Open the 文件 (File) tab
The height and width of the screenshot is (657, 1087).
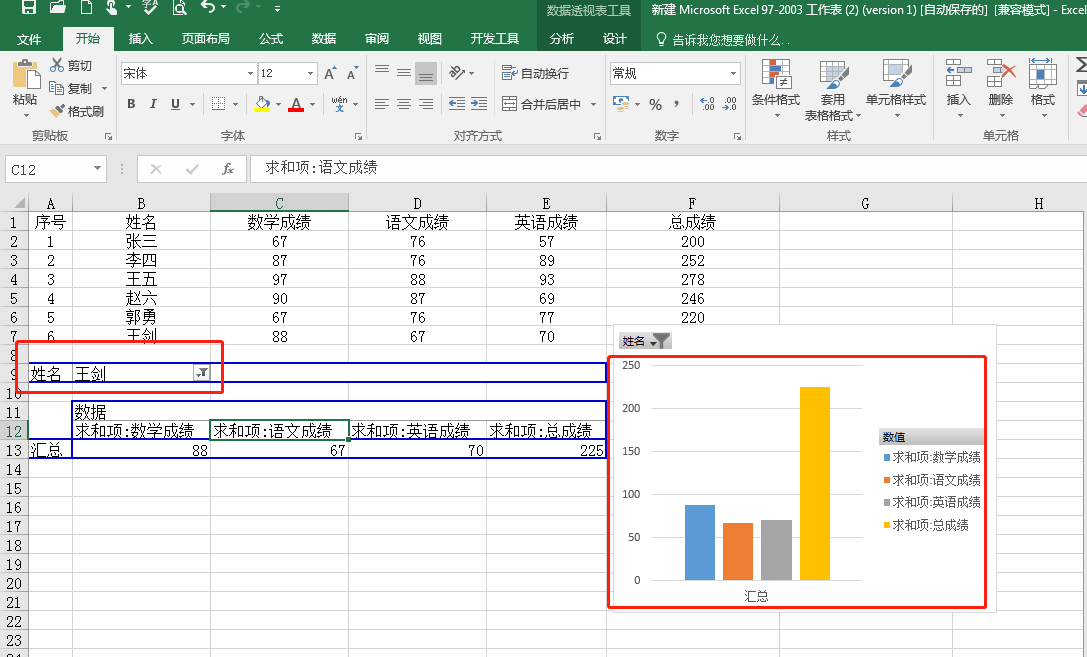click(28, 39)
